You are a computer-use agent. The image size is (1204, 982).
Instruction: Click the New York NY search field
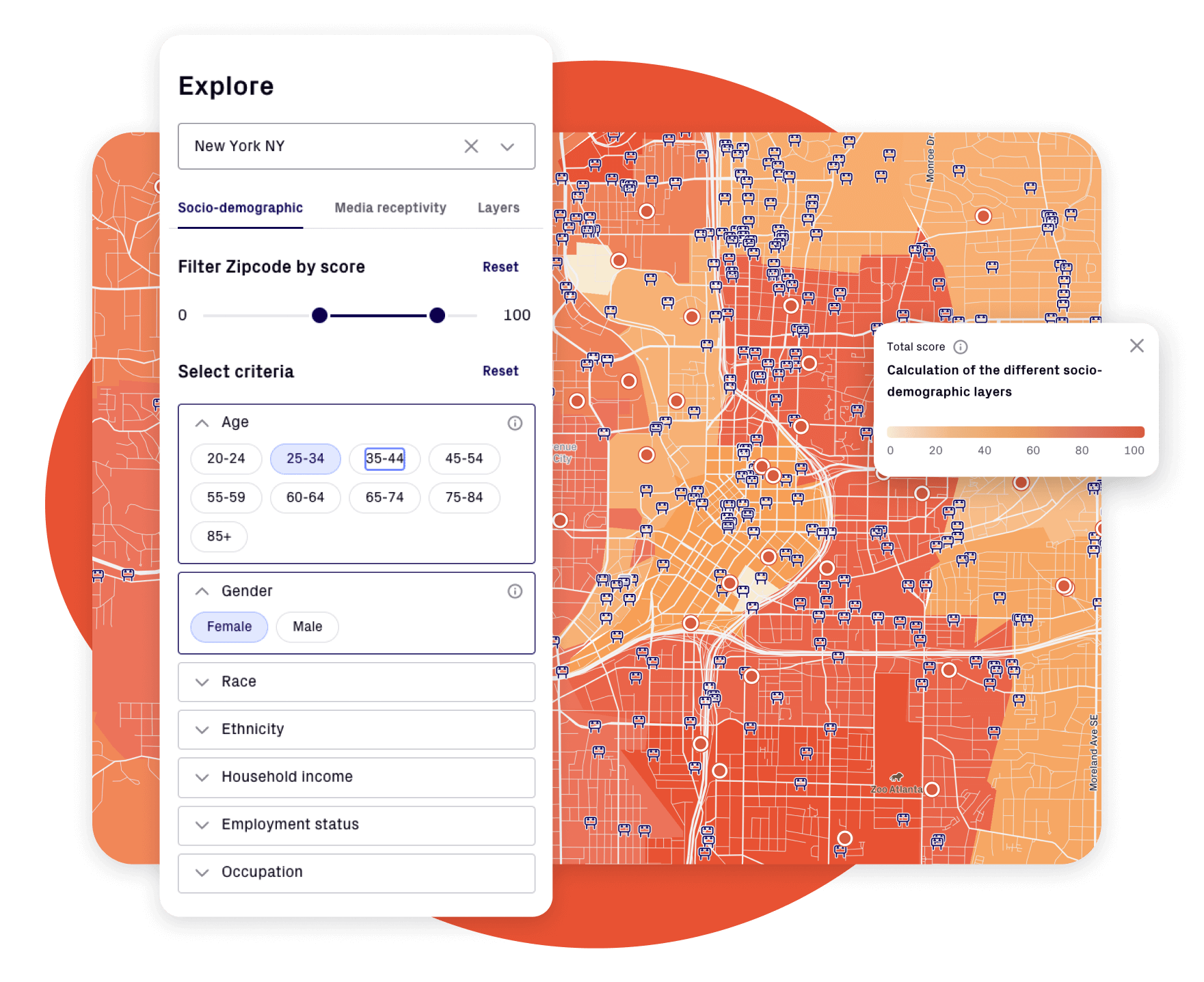(x=356, y=146)
